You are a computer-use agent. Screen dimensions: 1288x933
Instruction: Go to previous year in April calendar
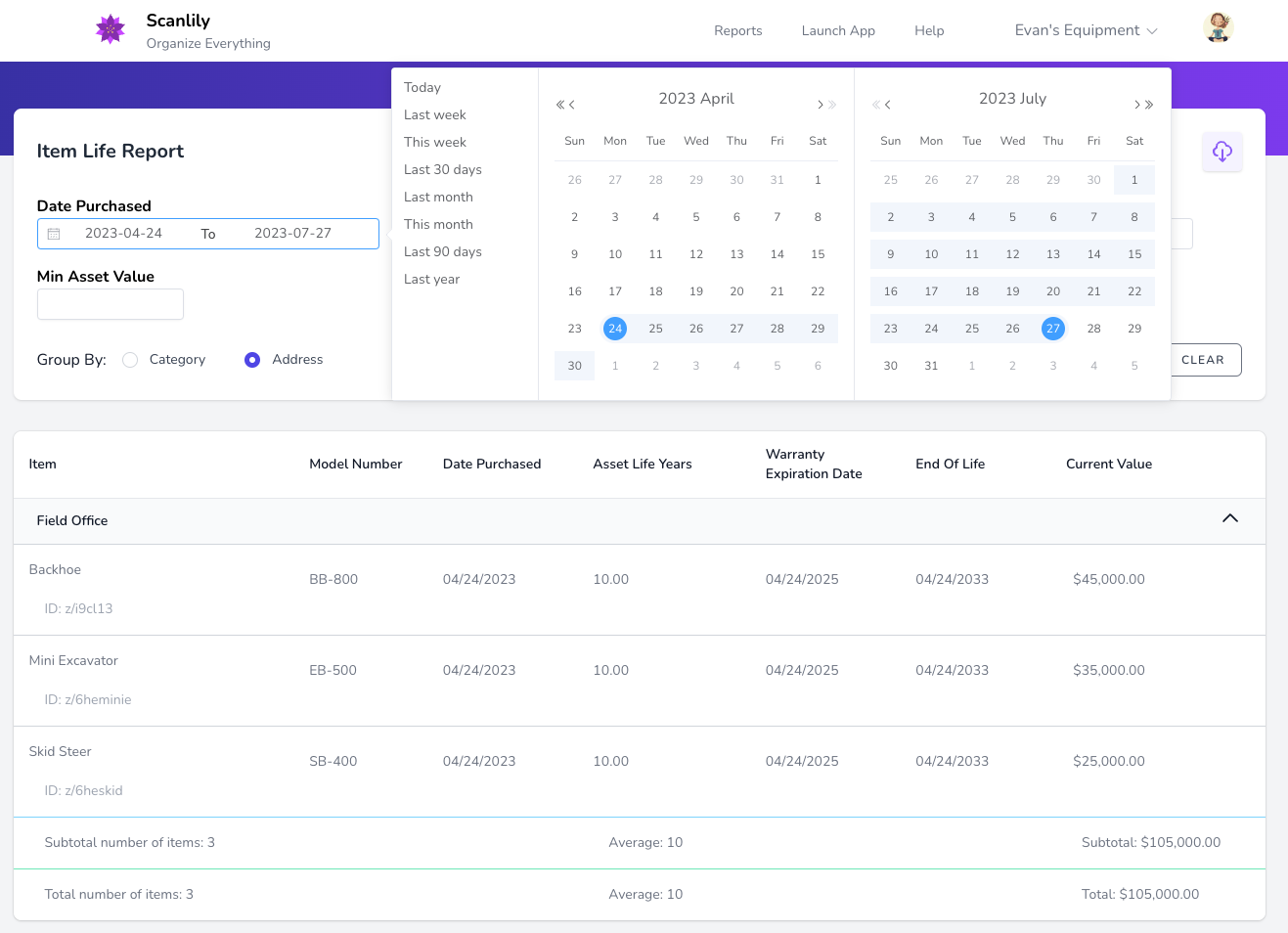click(x=560, y=105)
